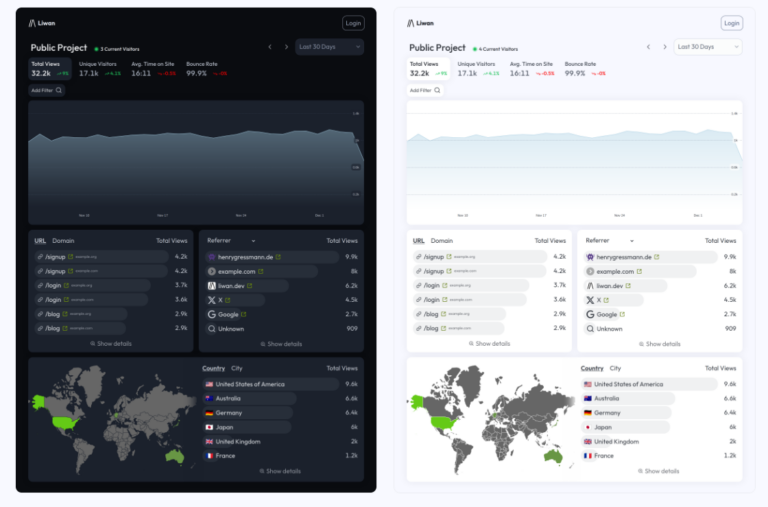Select Bounce Rate metric in dark dashboard

click(x=206, y=69)
